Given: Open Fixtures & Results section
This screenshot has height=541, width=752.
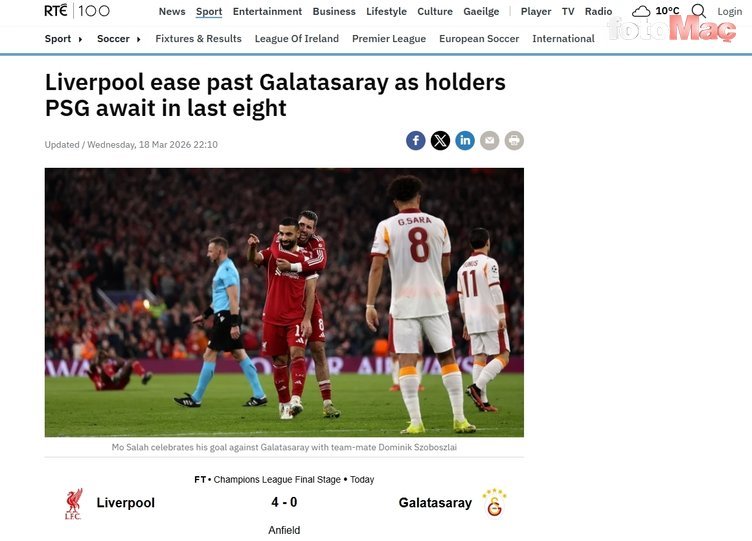Looking at the screenshot, I should (199, 39).
